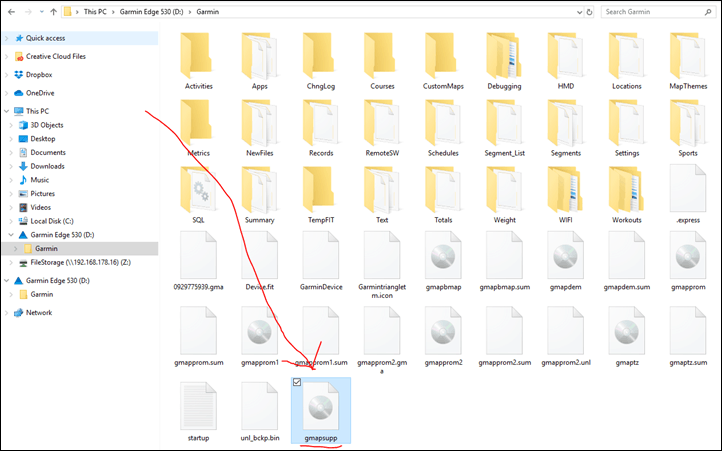Expand the Network tree node

(6, 313)
